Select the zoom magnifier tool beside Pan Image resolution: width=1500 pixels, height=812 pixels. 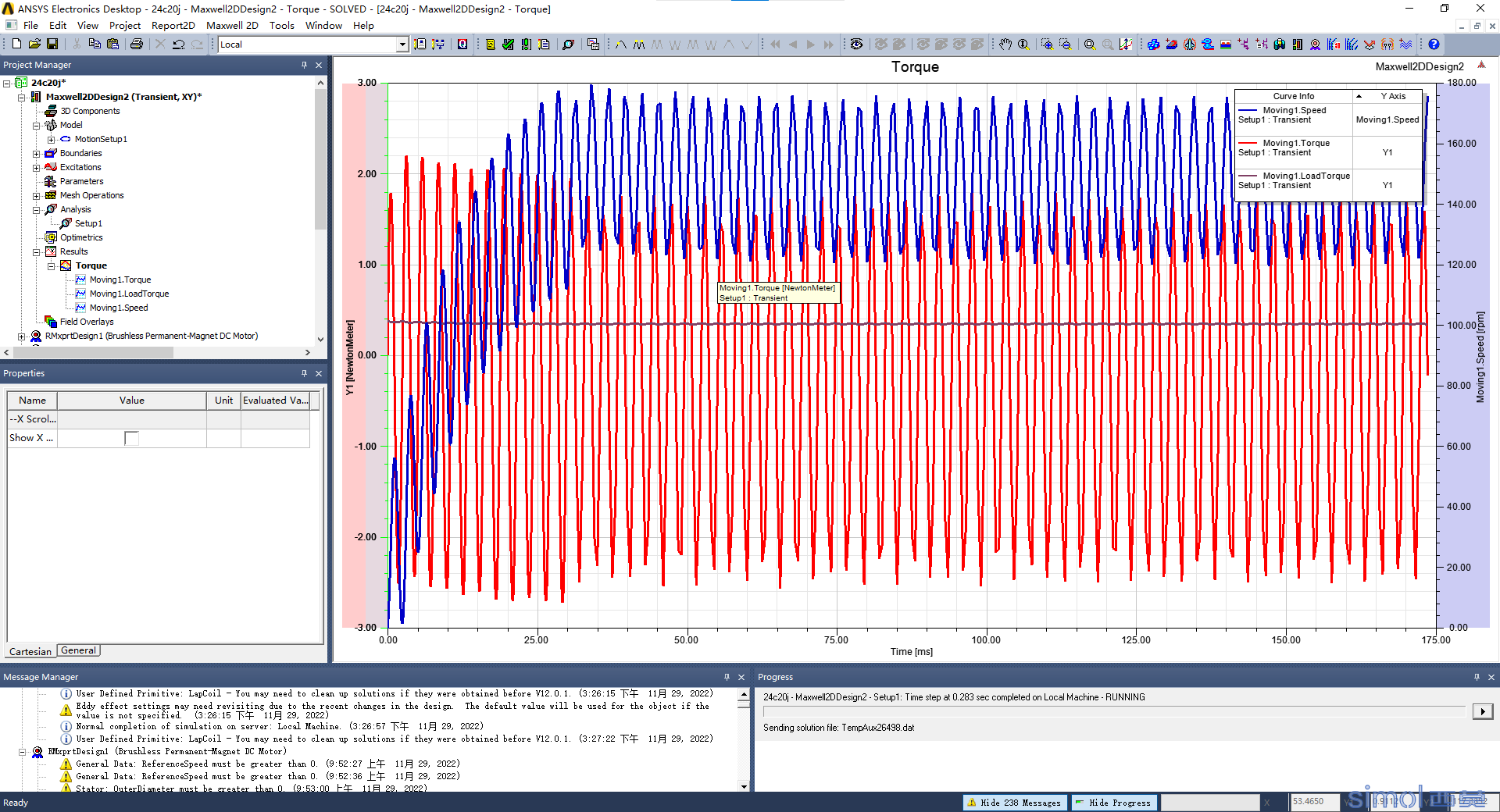tap(1023, 45)
